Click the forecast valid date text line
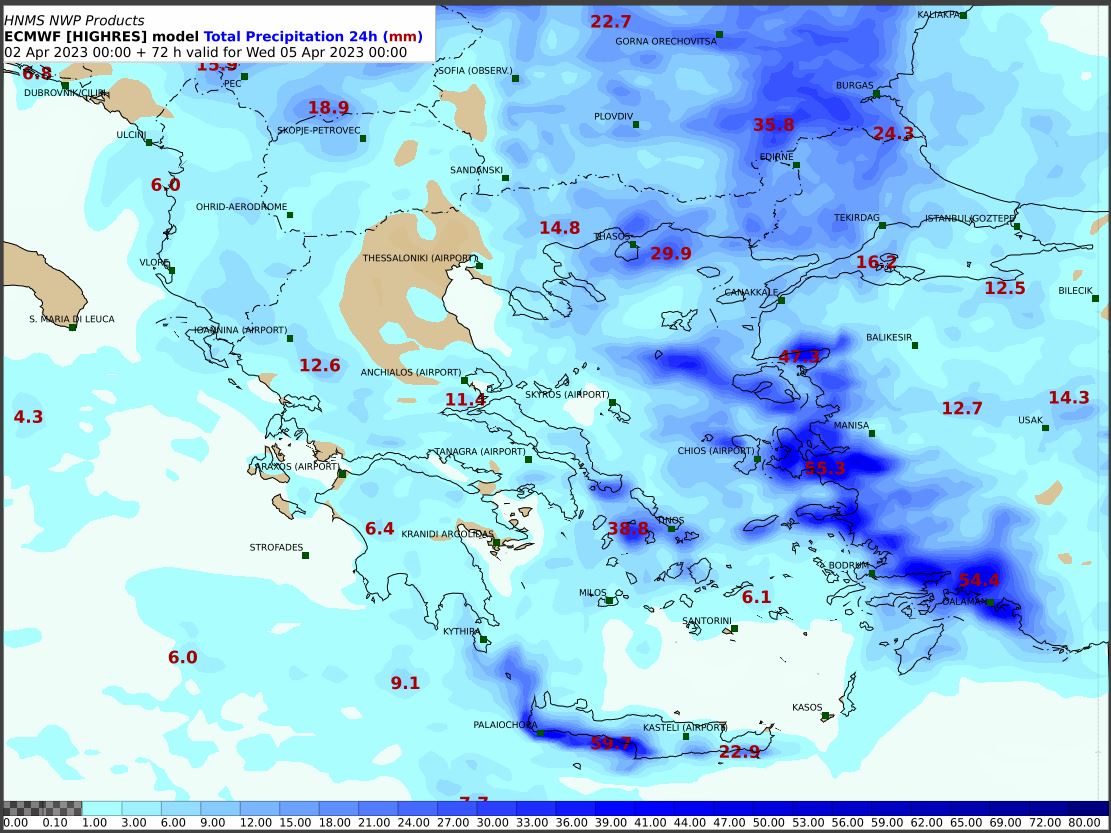1111x833 pixels. 205,52
